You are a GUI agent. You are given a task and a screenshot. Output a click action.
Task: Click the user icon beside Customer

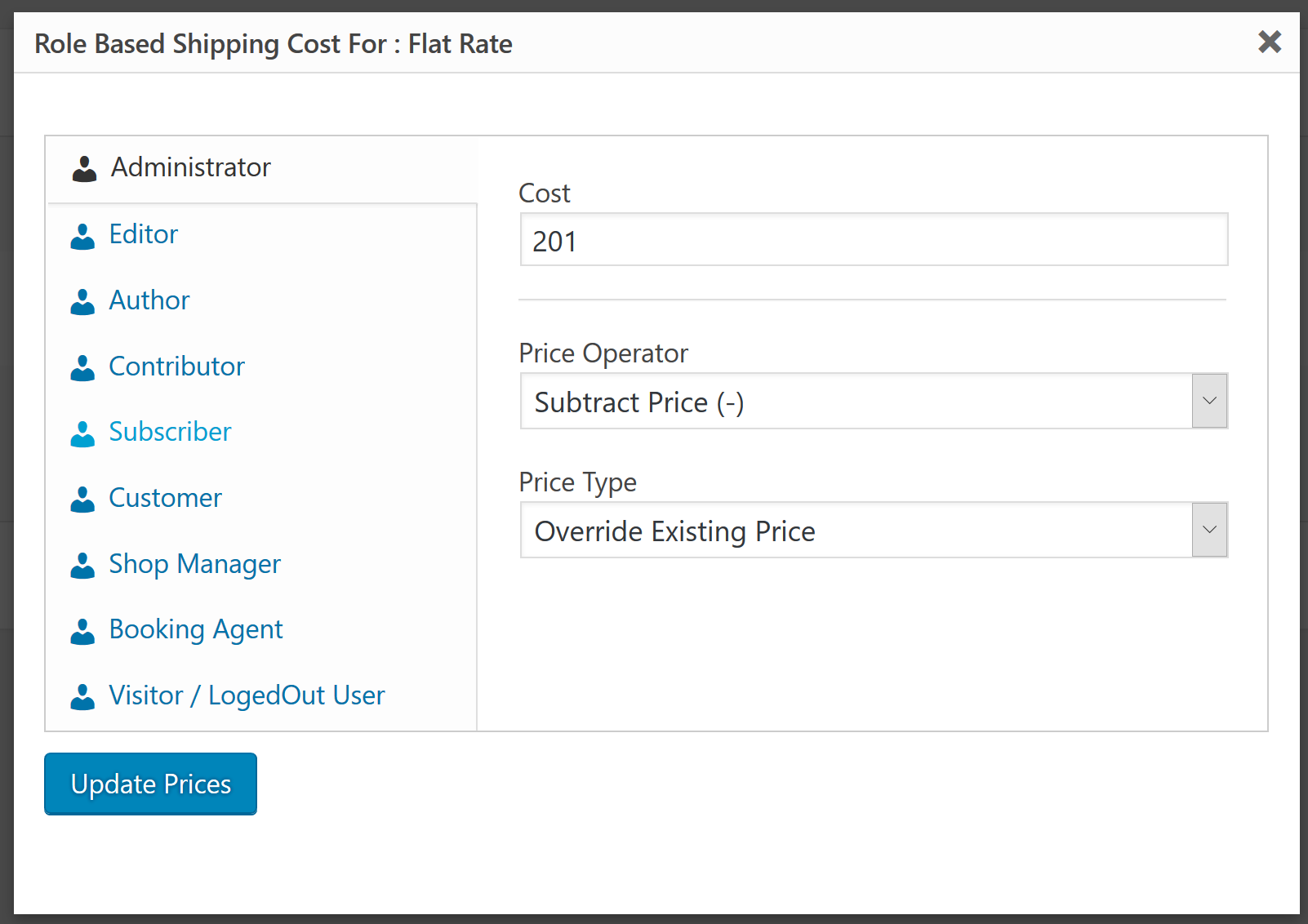[82, 500]
